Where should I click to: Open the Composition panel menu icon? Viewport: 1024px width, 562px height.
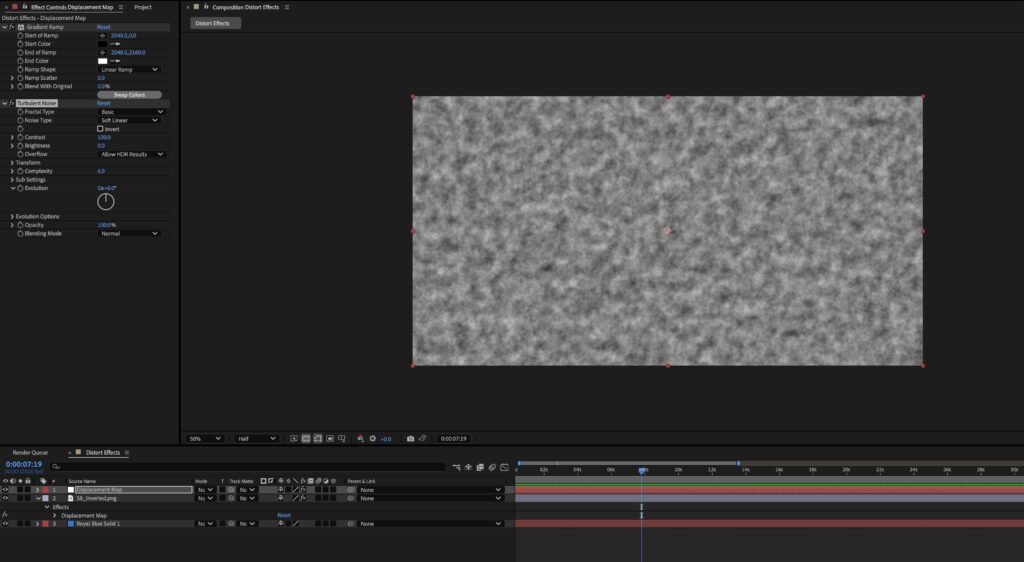coord(287,7)
